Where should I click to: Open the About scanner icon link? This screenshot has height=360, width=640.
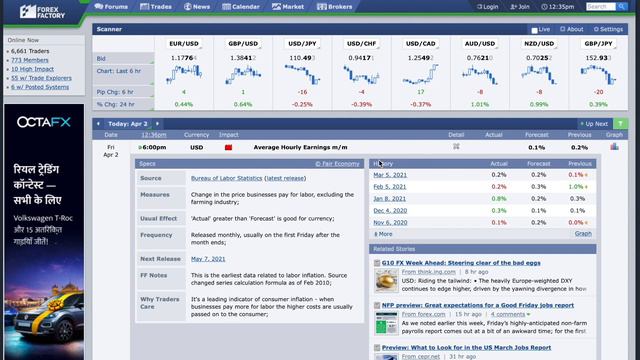571,29
